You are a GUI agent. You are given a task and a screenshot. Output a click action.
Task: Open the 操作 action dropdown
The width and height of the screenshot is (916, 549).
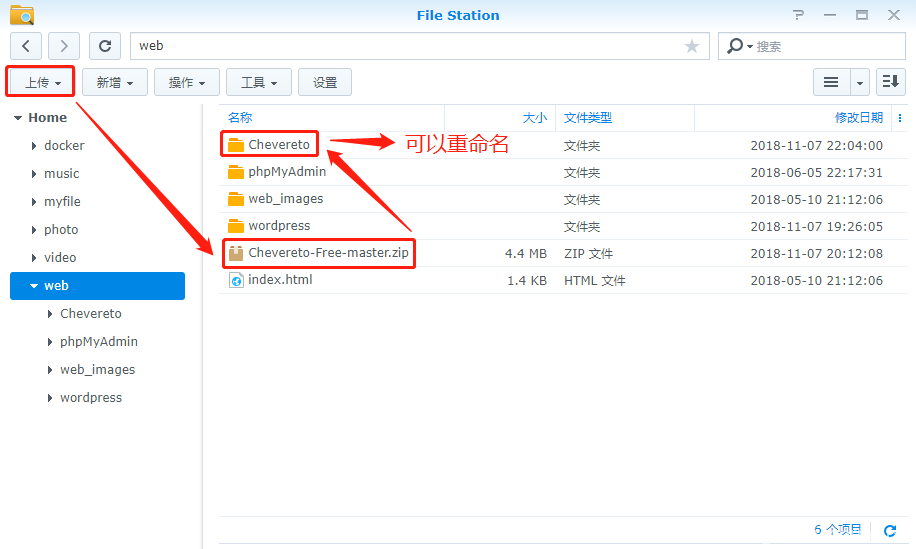(x=187, y=82)
